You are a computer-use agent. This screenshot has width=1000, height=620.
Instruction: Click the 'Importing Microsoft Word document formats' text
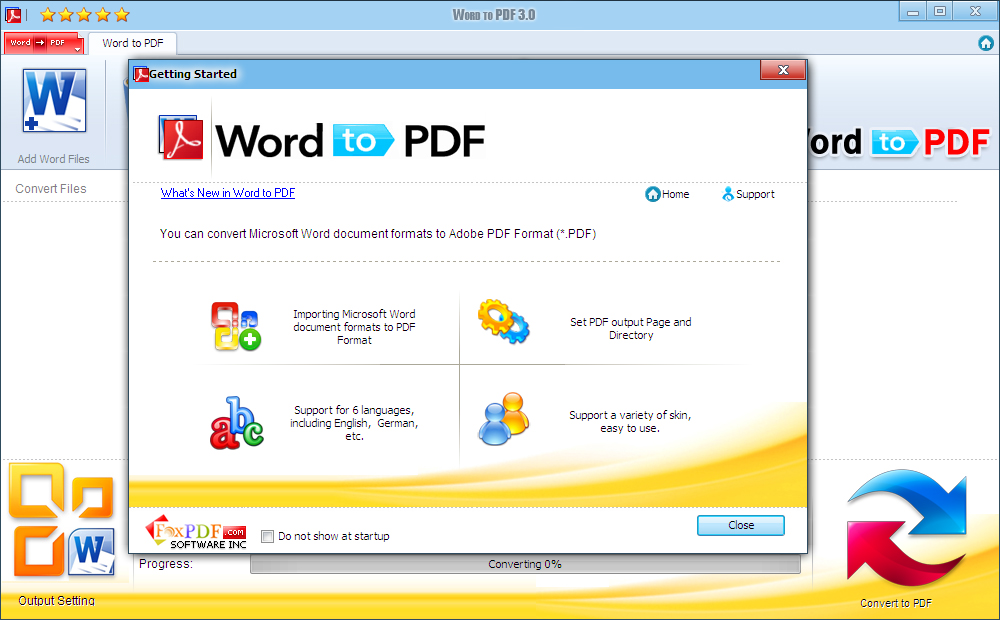pos(354,327)
